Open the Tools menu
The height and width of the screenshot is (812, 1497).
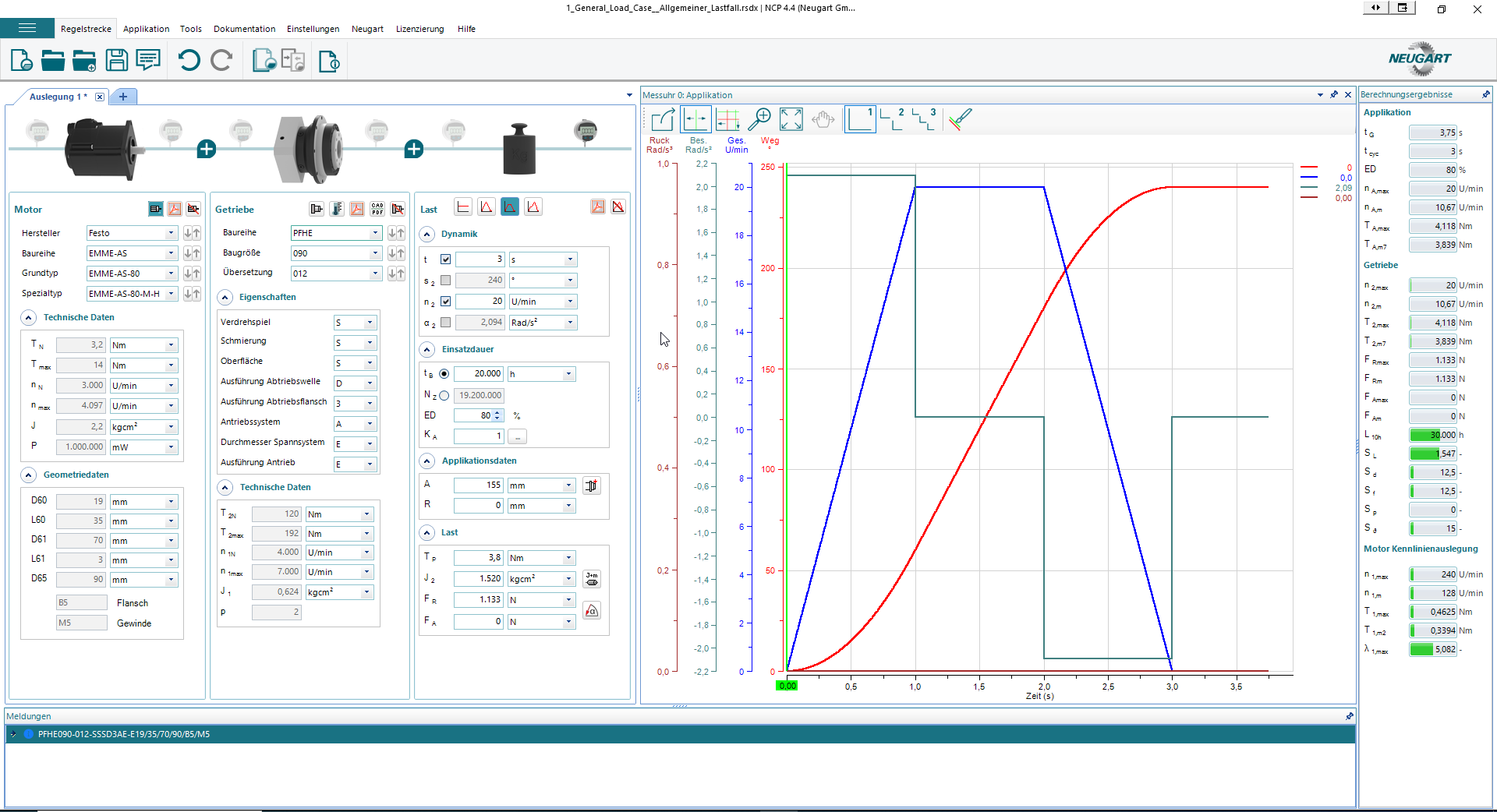pyautogui.click(x=190, y=29)
